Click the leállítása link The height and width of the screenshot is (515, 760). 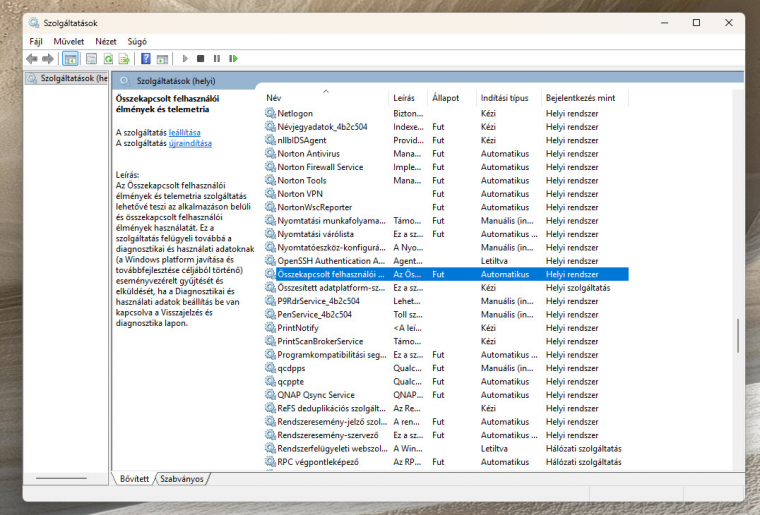coord(184,132)
